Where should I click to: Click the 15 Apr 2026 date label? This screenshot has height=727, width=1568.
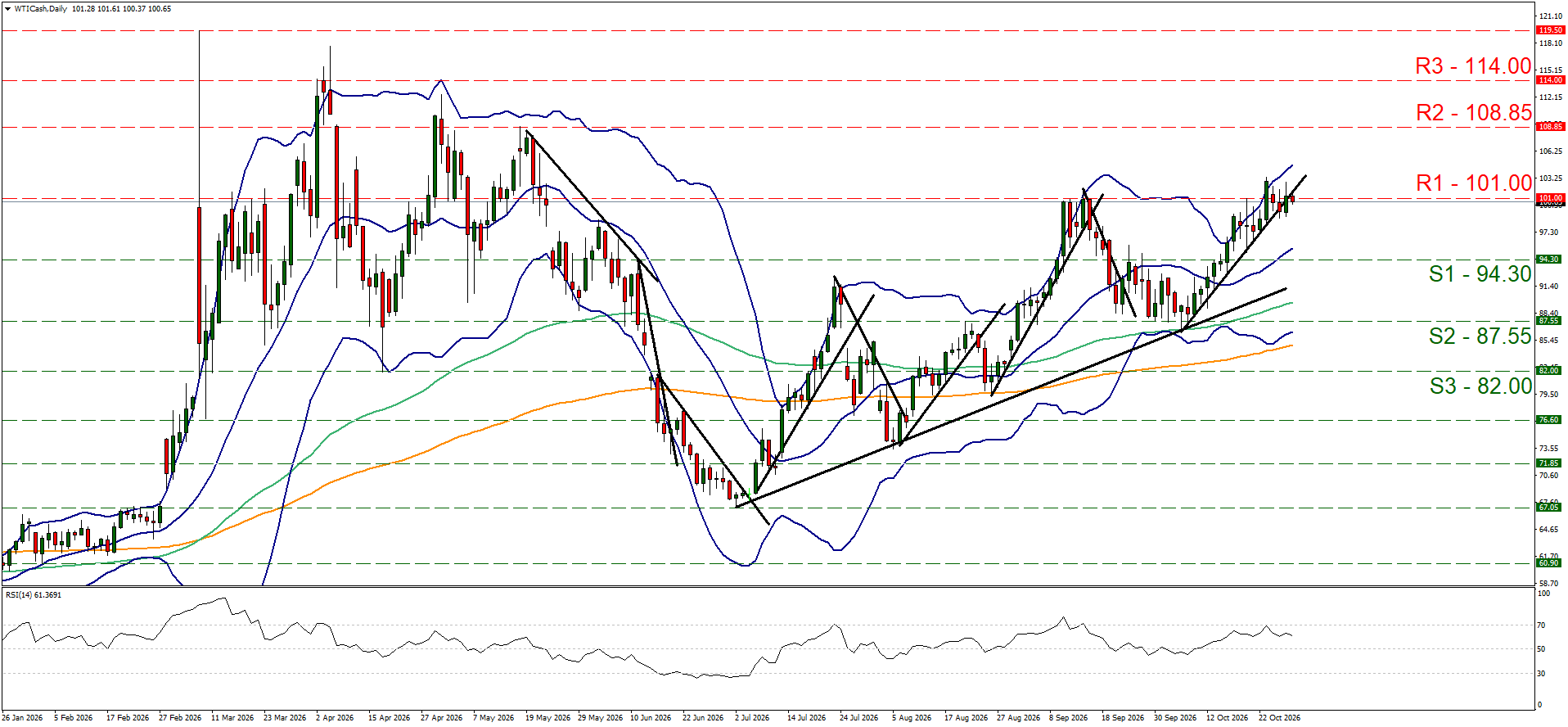pyautogui.click(x=390, y=718)
